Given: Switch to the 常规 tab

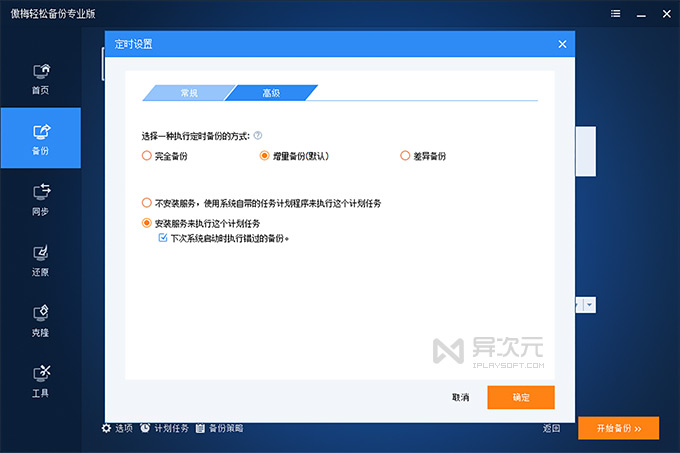Looking at the screenshot, I should (189, 93).
